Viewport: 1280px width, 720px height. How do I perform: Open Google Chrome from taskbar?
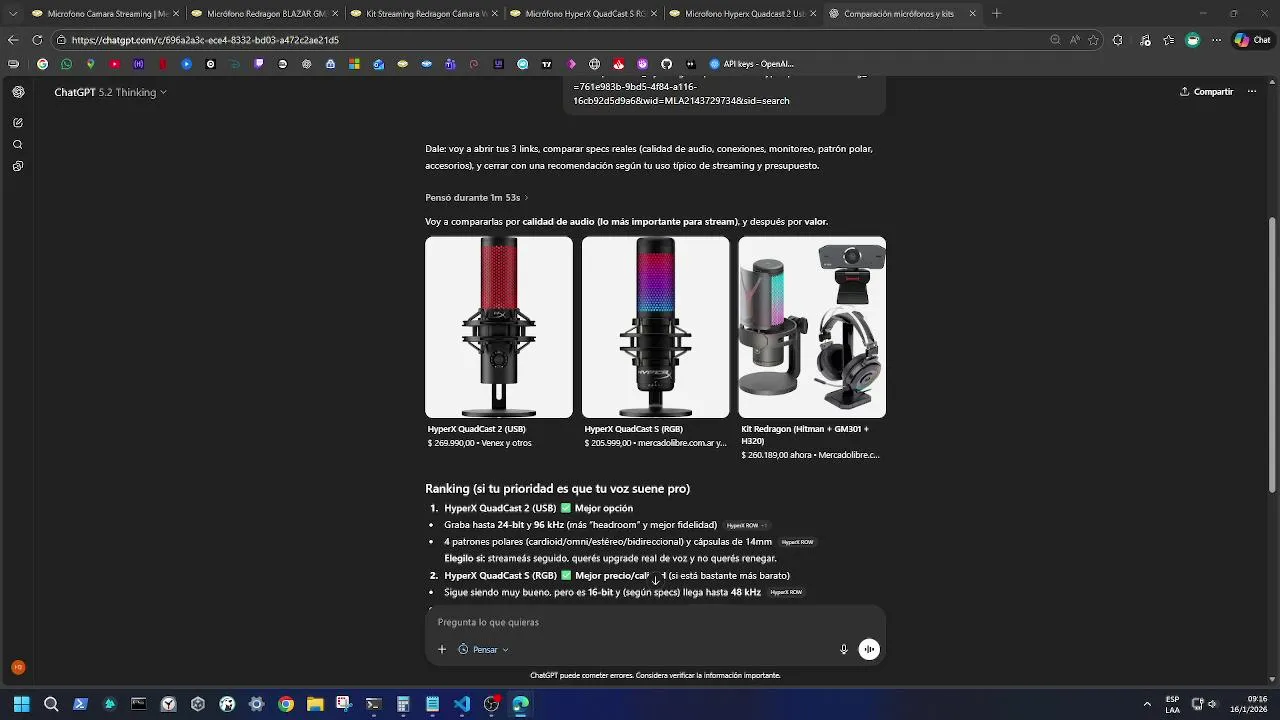pos(286,704)
